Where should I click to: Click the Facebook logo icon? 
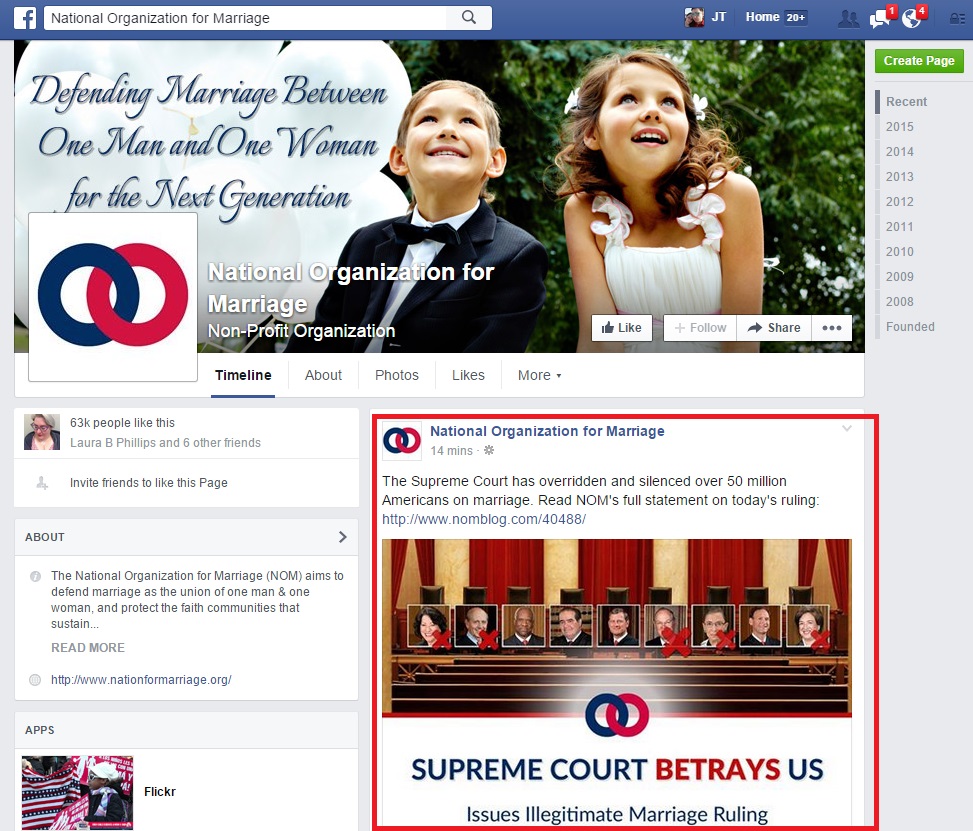point(25,18)
